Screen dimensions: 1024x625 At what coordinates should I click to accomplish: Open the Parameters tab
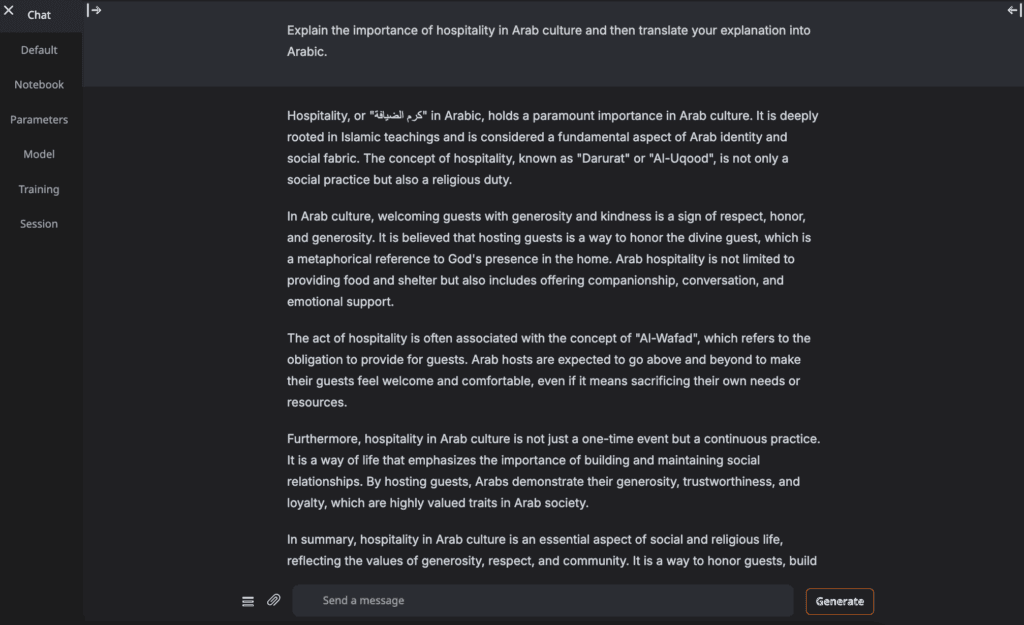click(39, 120)
